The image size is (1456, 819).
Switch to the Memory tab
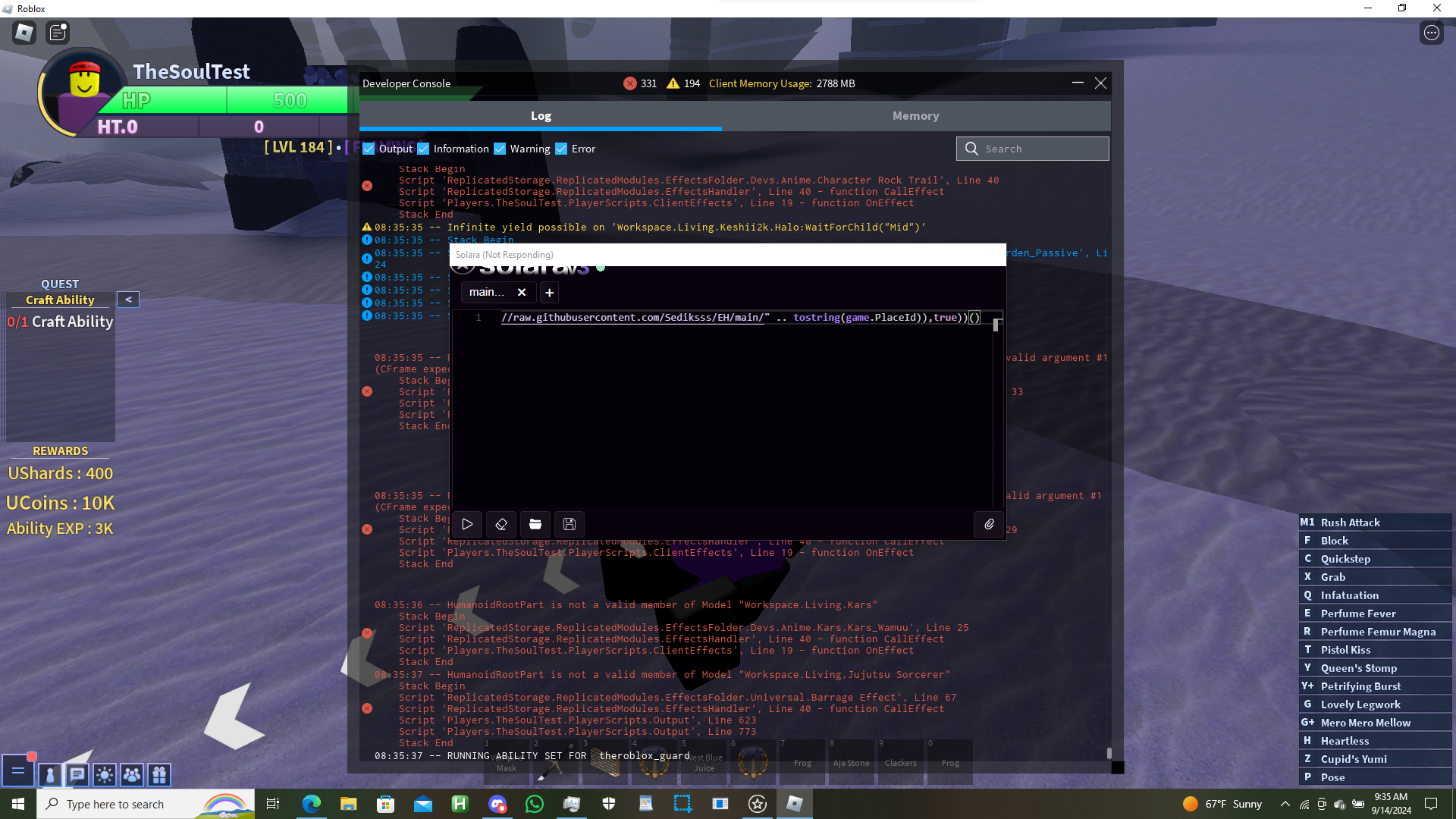[915, 116]
